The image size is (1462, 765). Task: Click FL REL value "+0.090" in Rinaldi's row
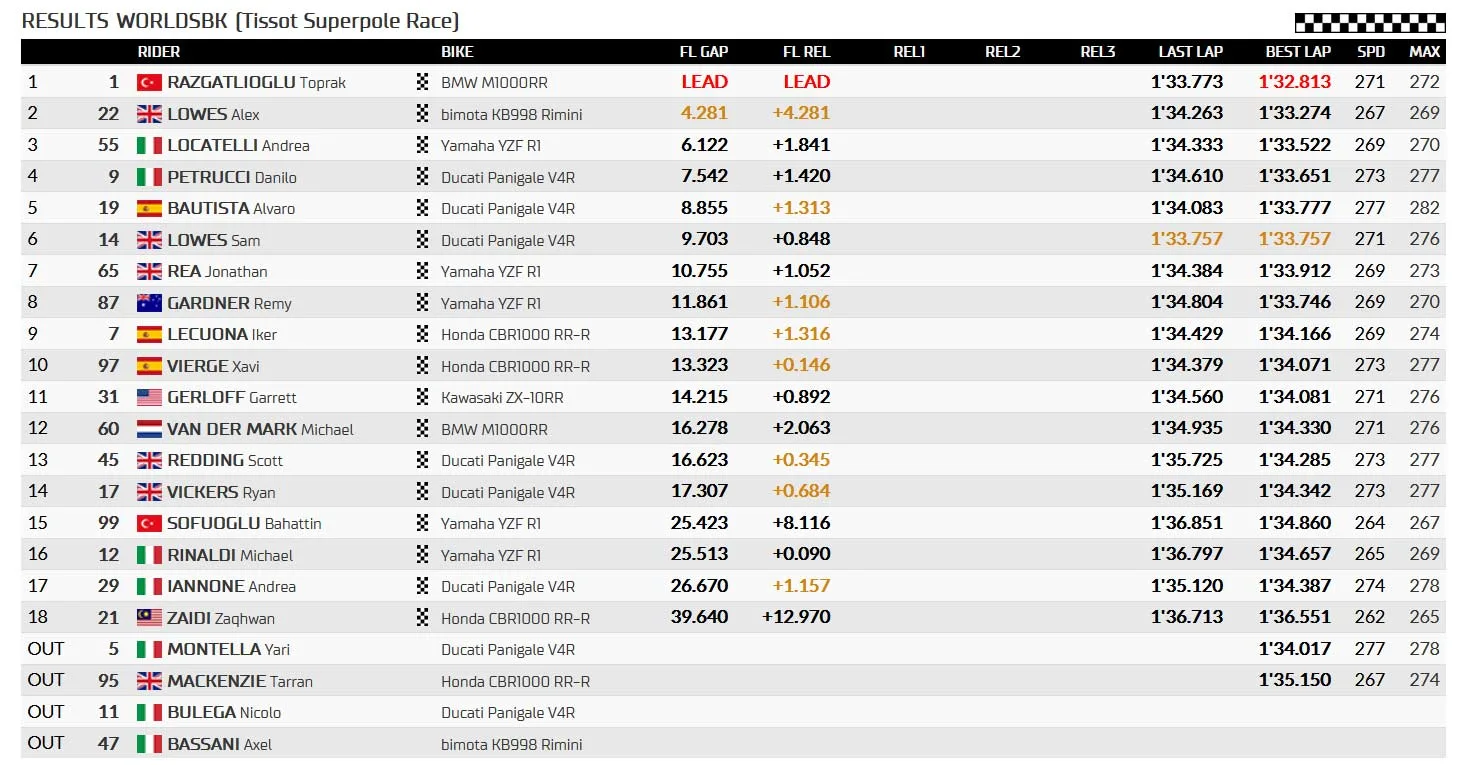tap(801, 555)
